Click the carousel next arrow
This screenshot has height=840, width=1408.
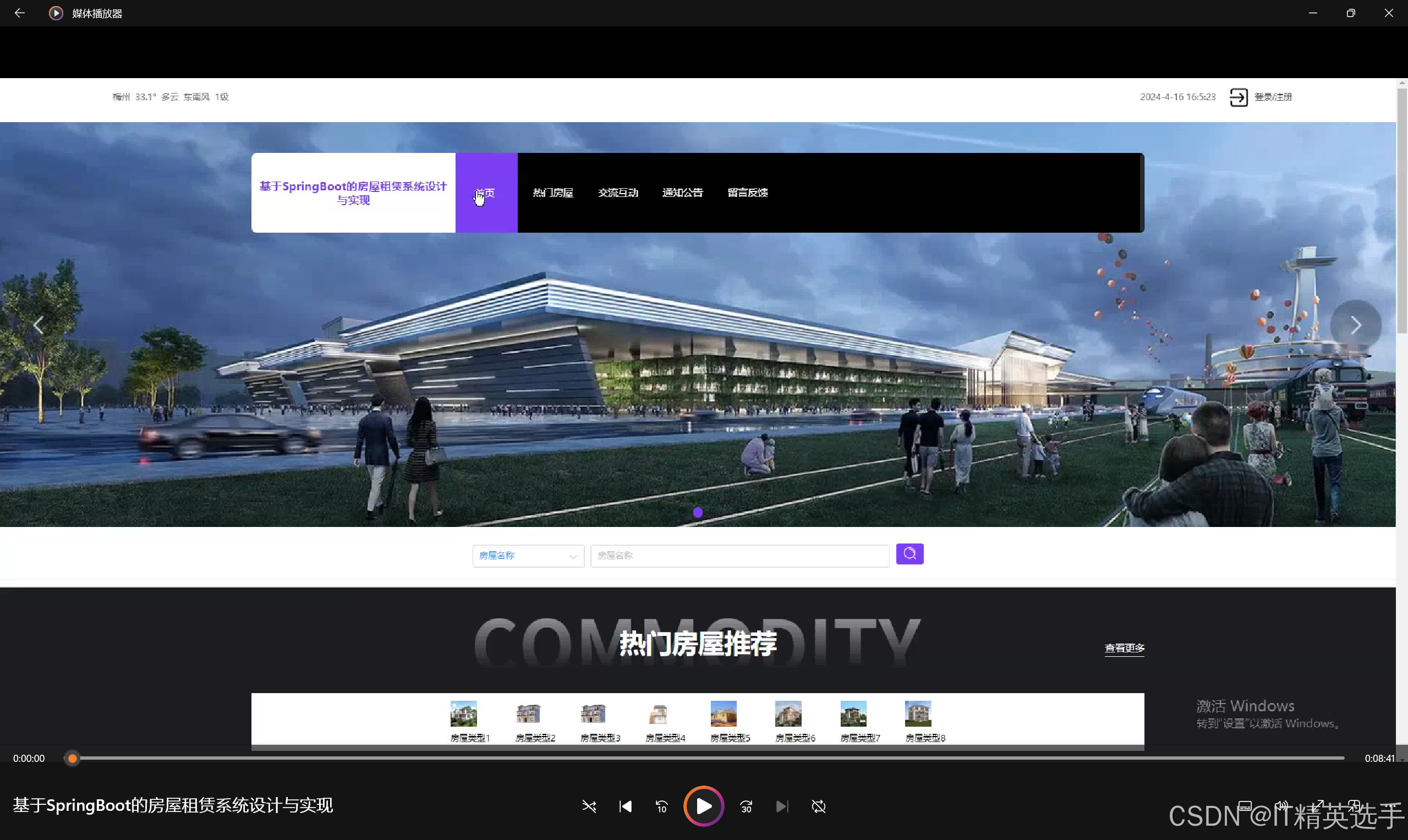[x=1355, y=325]
